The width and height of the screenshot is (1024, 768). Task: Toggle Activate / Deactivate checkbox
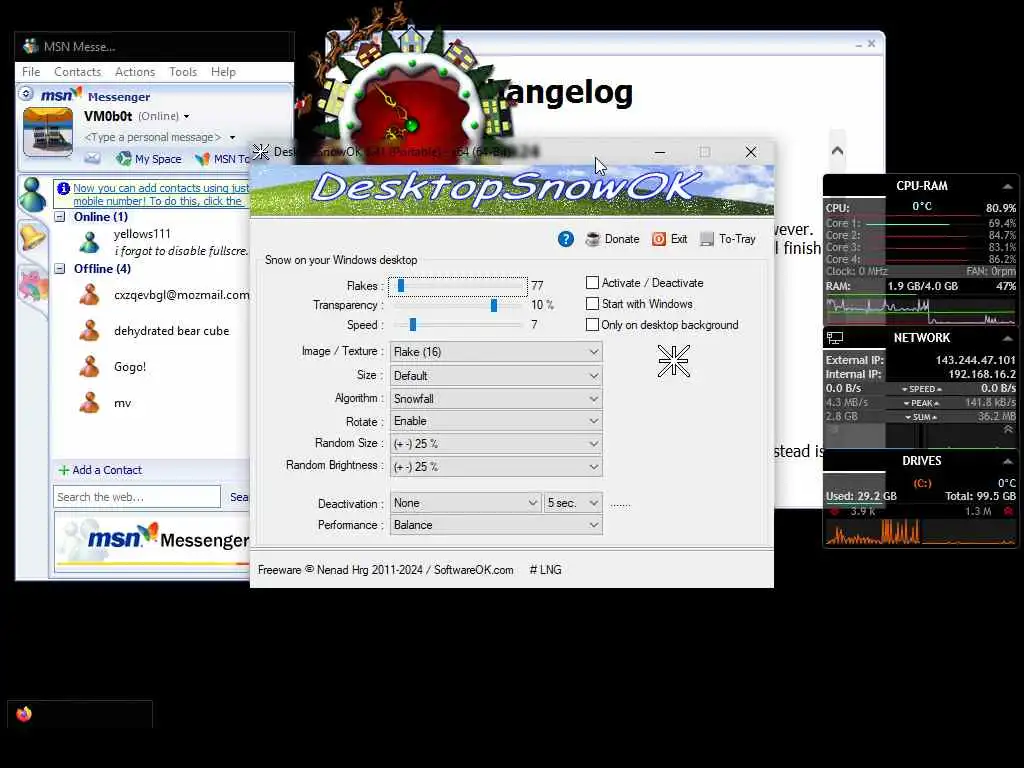592,283
